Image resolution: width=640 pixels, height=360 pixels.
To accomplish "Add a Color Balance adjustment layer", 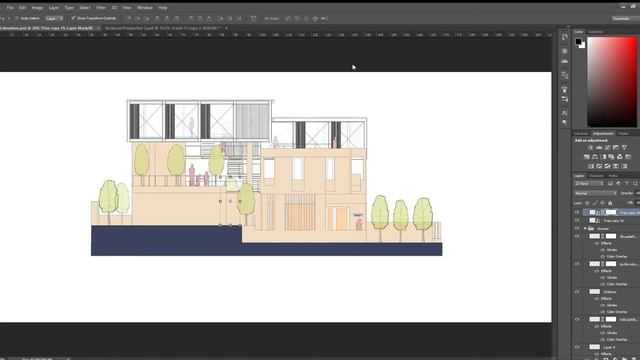I will 595,157.
